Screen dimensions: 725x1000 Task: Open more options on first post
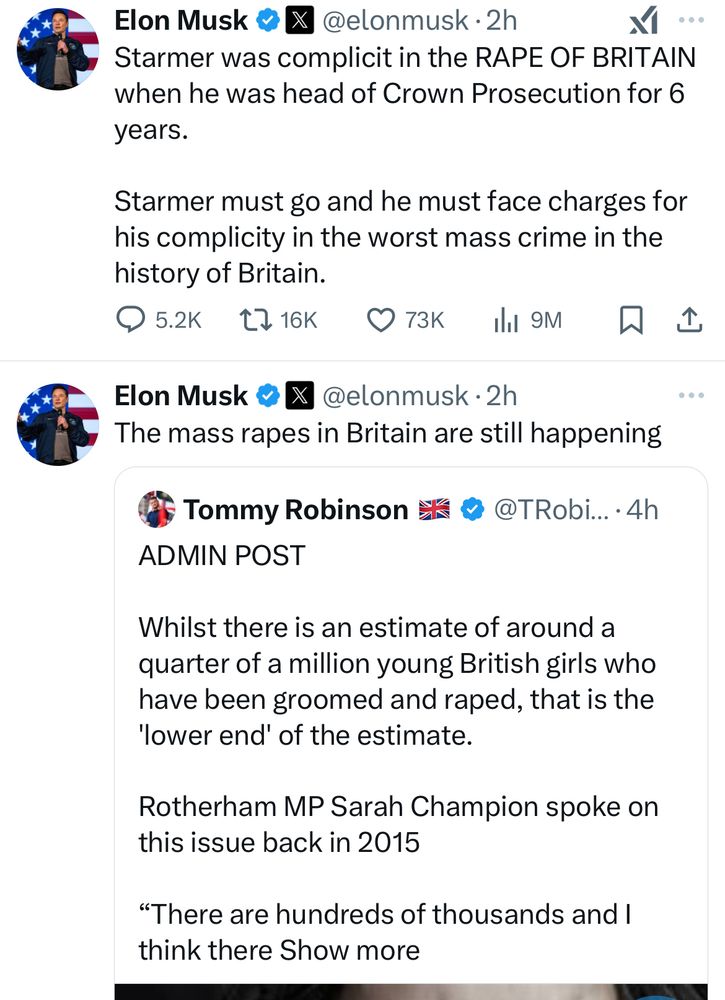[690, 20]
